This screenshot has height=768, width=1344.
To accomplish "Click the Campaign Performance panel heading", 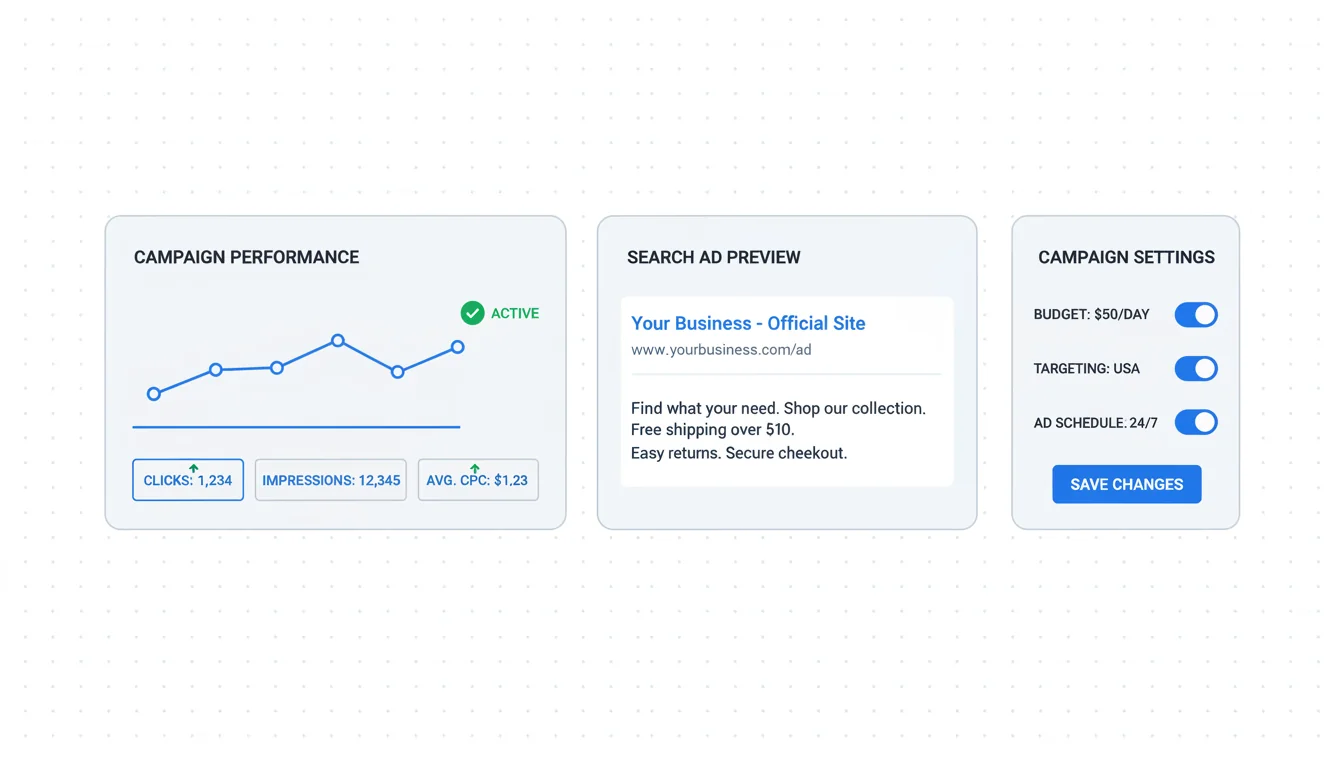I will click(x=246, y=257).
